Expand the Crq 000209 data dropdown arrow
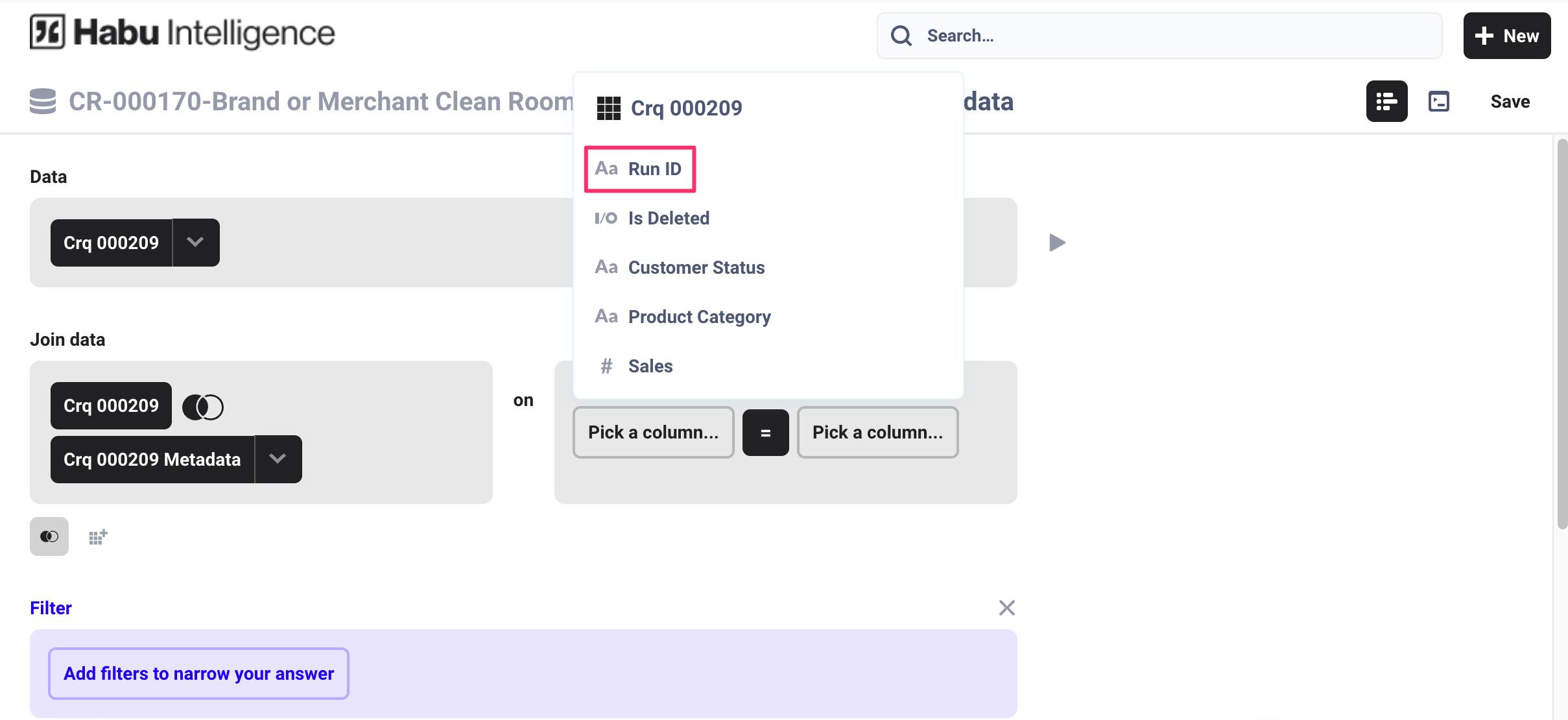This screenshot has height=720, width=1568. (x=196, y=243)
